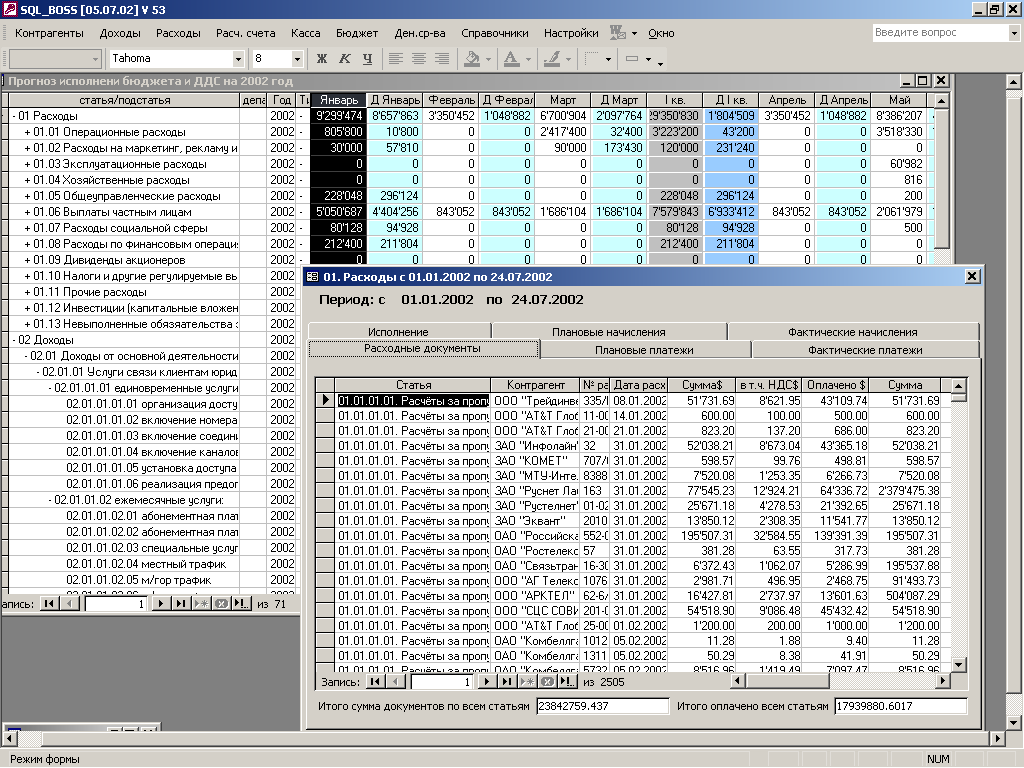
Task: Click the Bold formatting button
Action: click(x=322, y=59)
